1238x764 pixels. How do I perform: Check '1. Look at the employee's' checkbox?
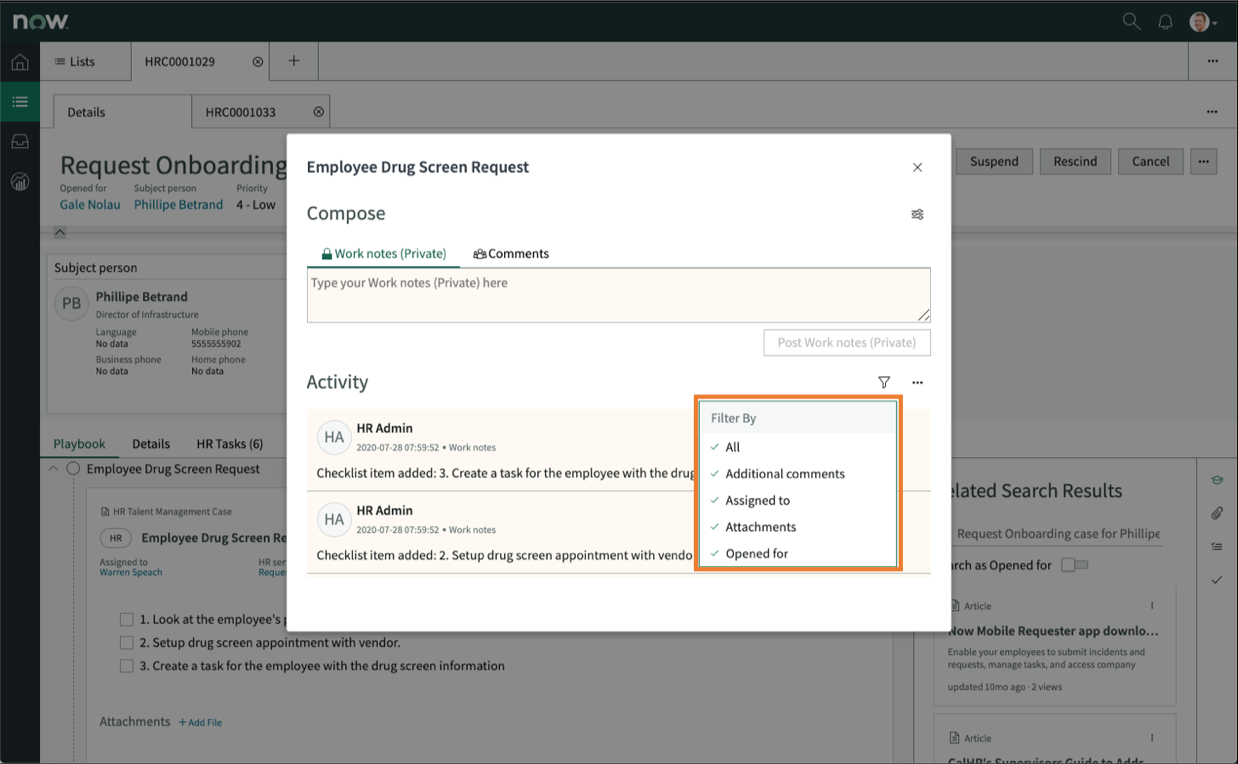[126, 620]
